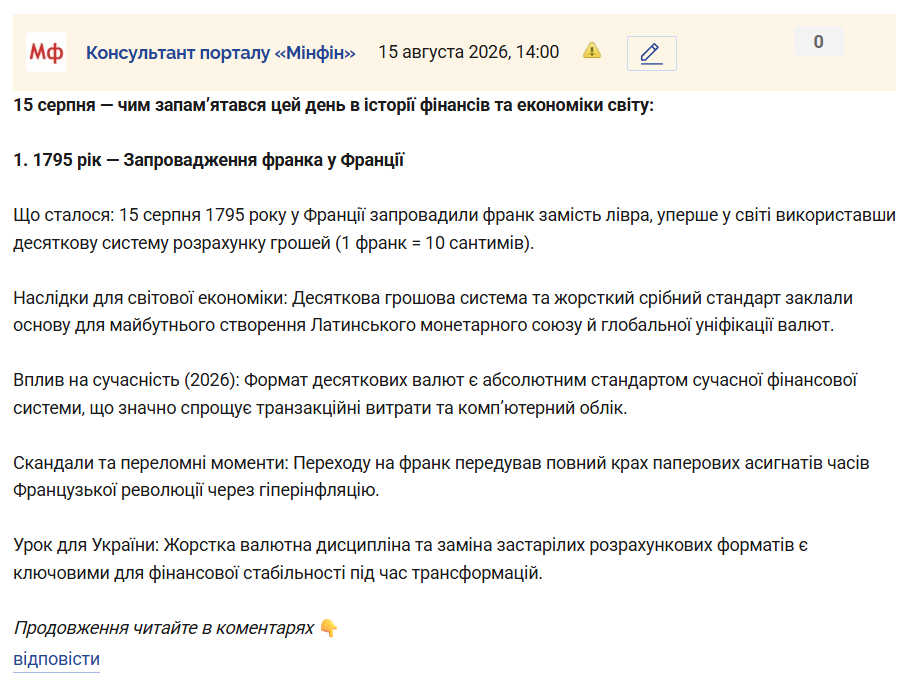Click the bold heading starting «15 серпня — чим запам'ятався»
Viewport: 906px width, 685px height.
click(333, 105)
